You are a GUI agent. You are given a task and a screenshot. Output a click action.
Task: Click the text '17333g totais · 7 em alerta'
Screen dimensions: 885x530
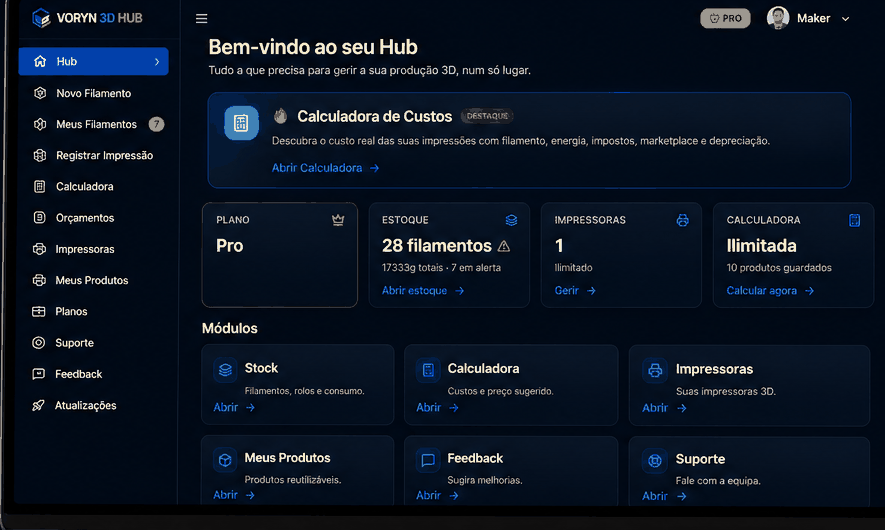point(441,268)
